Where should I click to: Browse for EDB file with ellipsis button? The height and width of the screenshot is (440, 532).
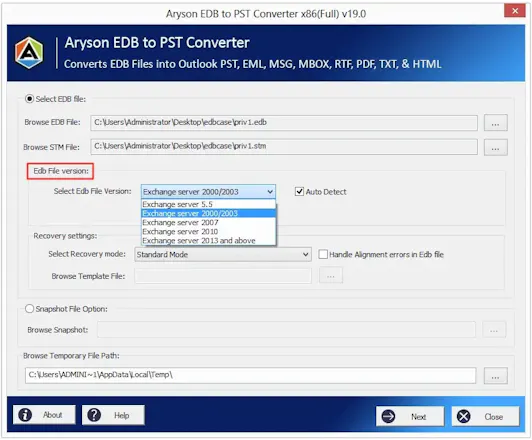[x=495, y=123]
